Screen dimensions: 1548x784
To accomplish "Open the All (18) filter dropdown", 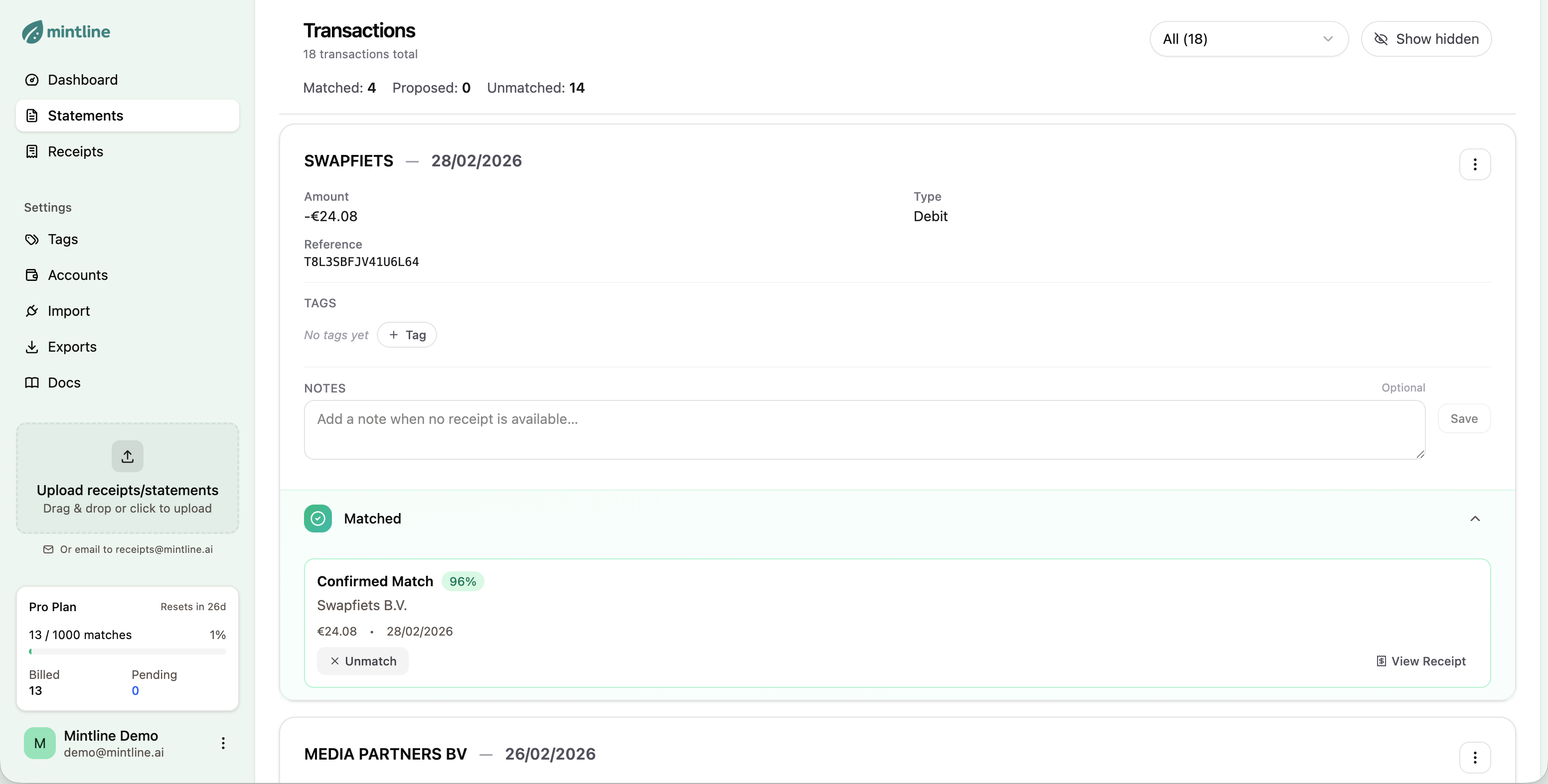I will click(1248, 39).
